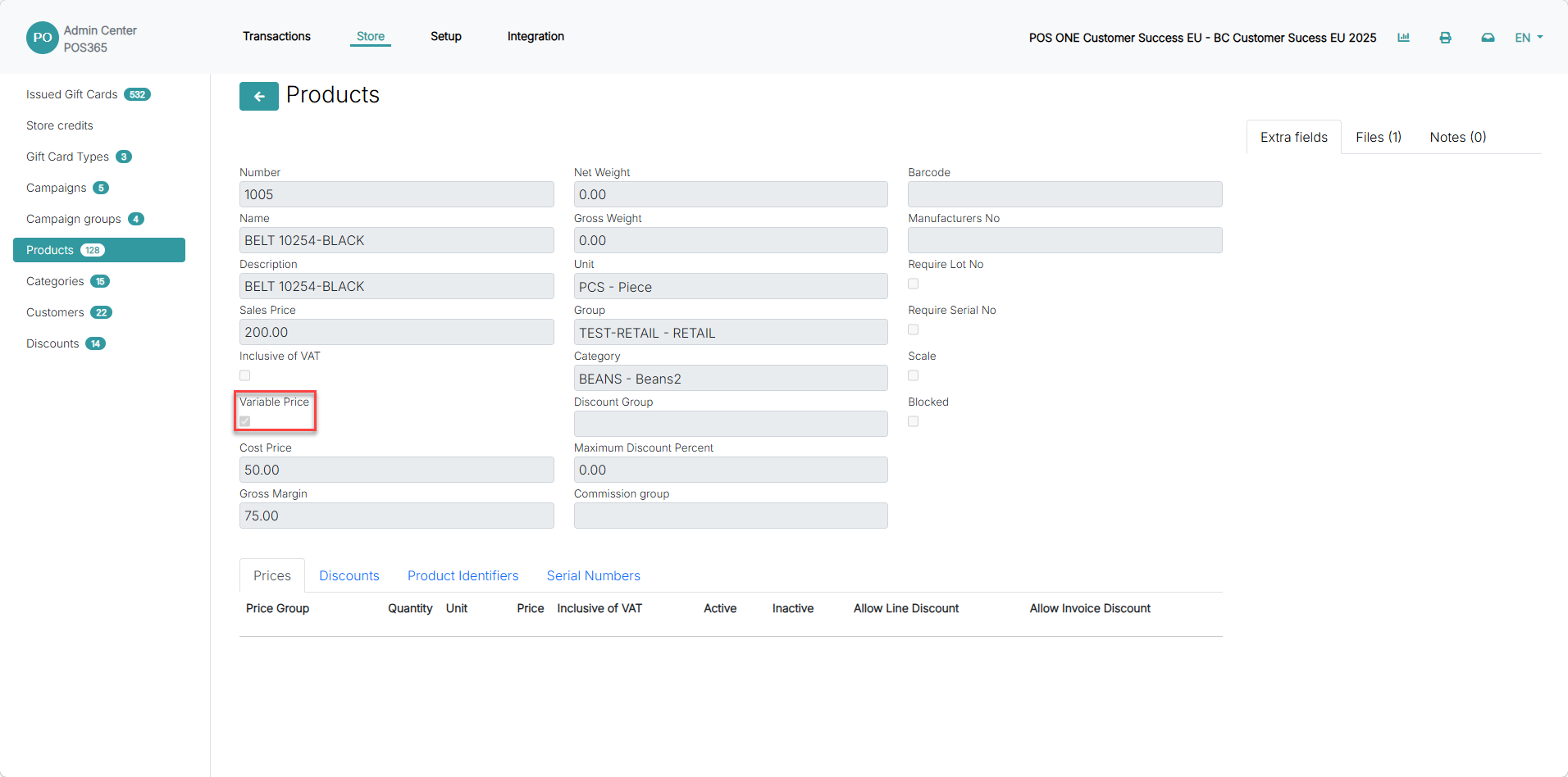Click the Maximum Discount Percent field

tap(731, 470)
